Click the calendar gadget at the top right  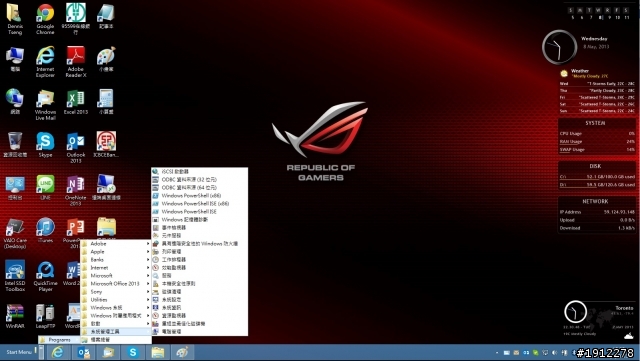coord(599,14)
